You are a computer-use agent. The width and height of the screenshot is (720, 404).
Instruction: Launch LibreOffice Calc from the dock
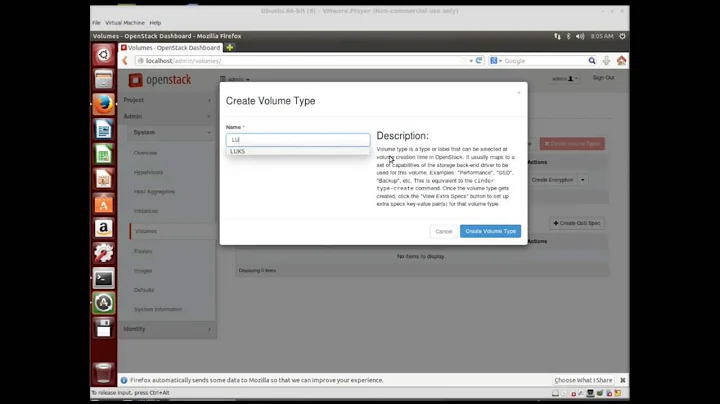tap(103, 154)
